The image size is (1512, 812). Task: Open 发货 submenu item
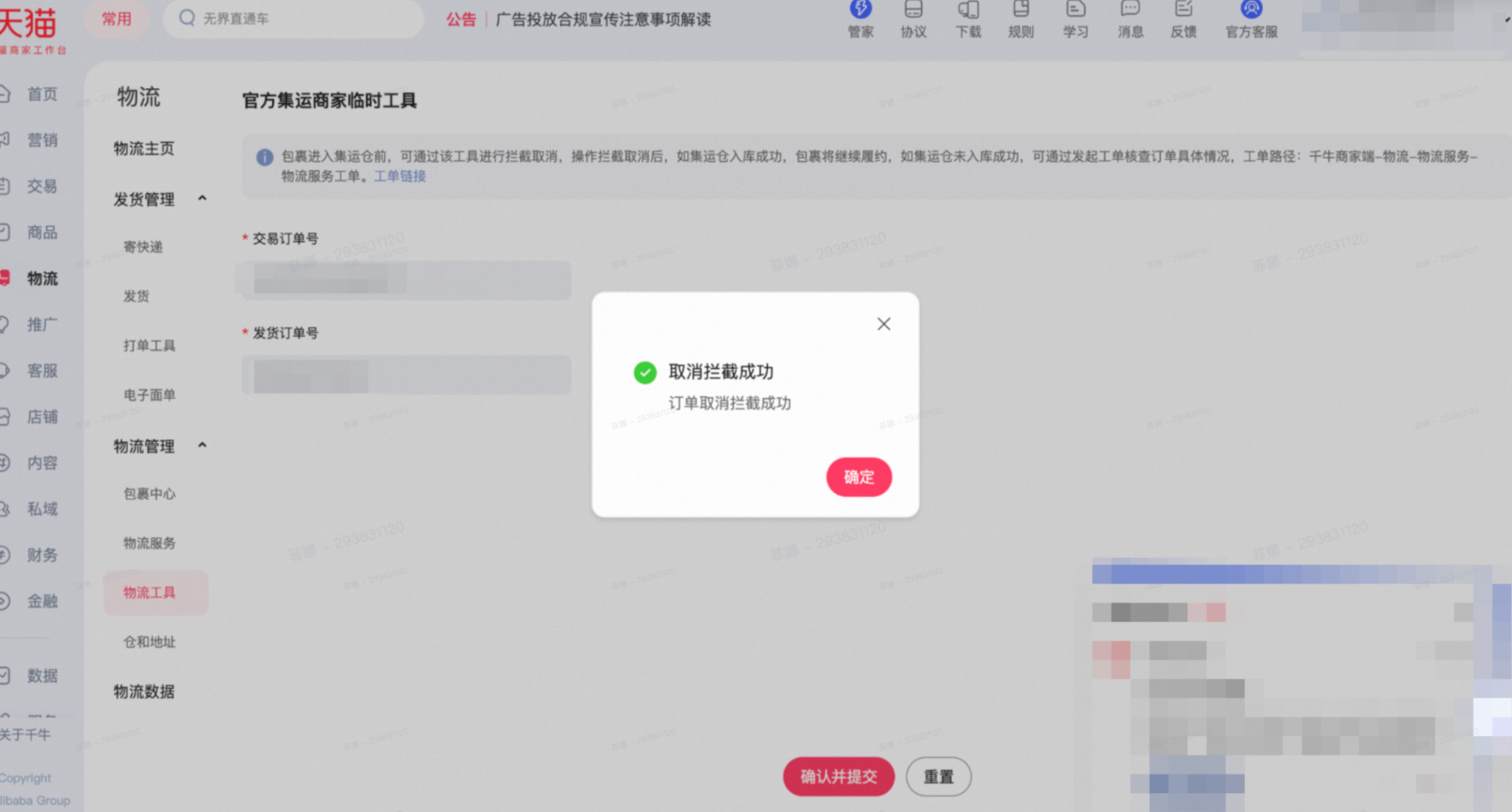136,296
